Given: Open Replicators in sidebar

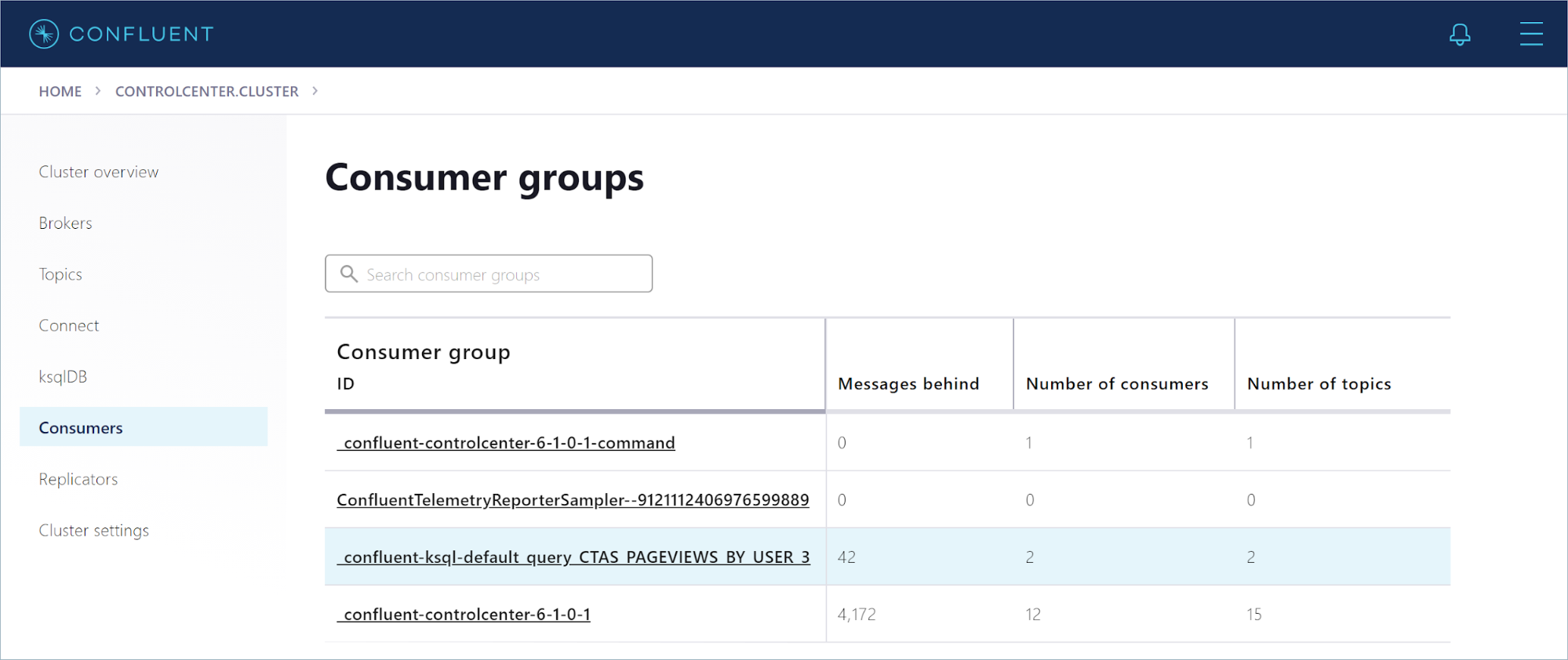Looking at the screenshot, I should (78, 479).
